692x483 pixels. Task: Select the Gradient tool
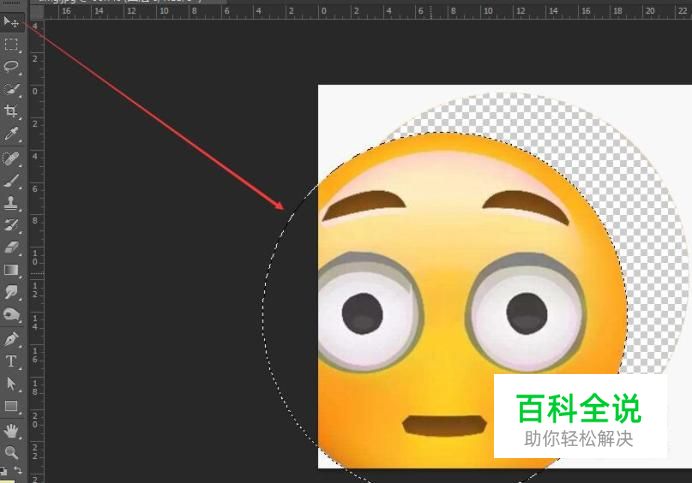11,270
